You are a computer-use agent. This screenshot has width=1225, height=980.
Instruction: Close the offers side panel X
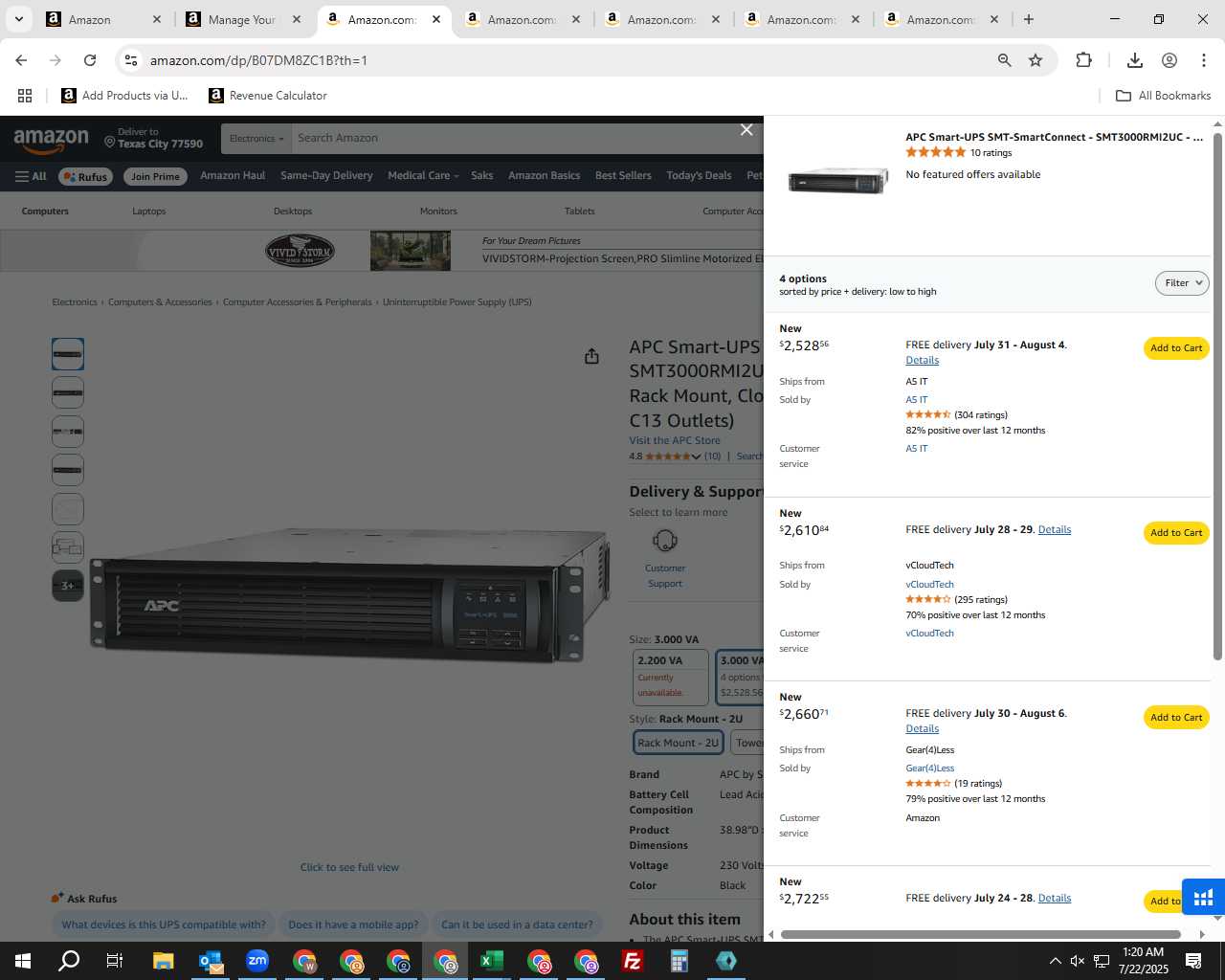click(746, 129)
